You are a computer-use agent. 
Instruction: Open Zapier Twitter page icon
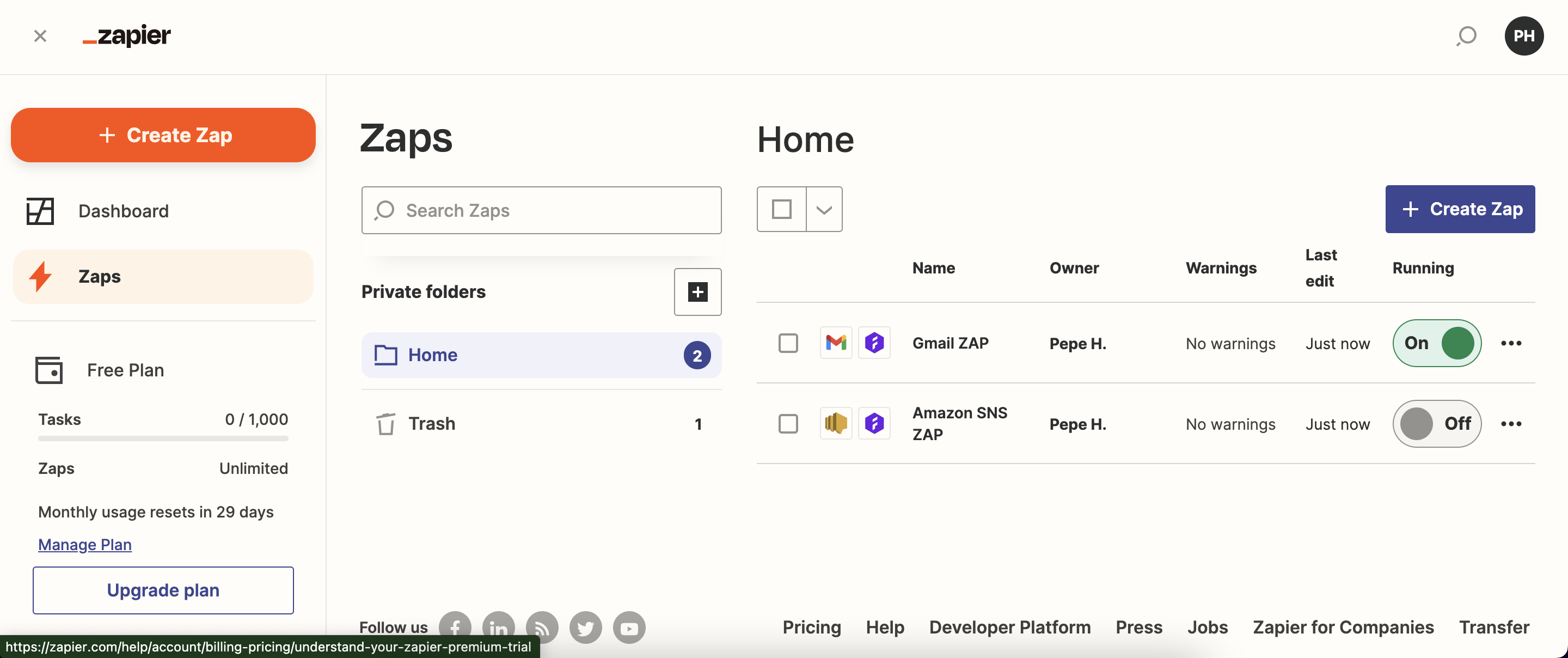pyautogui.click(x=586, y=627)
